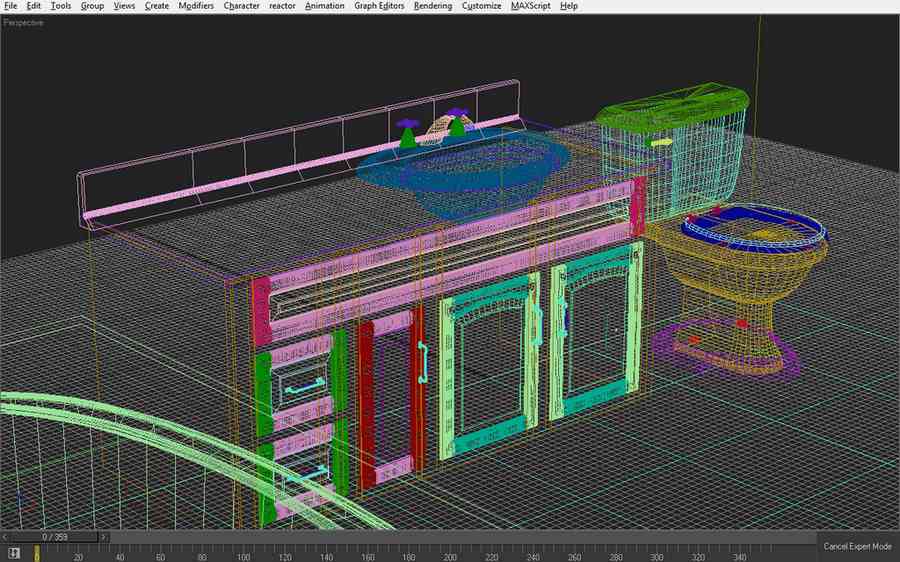Open the MAXScript menu
The image size is (900, 562).
click(x=530, y=6)
